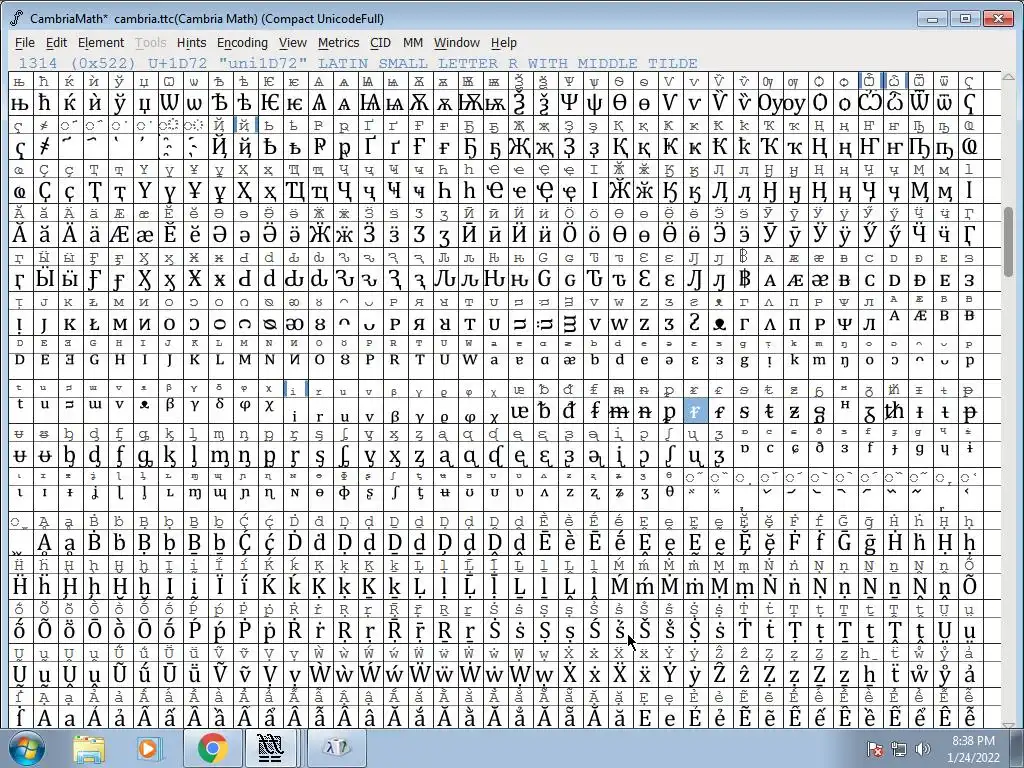Select the capital Ѱ Cyrillic psi glyph in top row
This screenshot has width=1024, height=768.
pos(569,103)
